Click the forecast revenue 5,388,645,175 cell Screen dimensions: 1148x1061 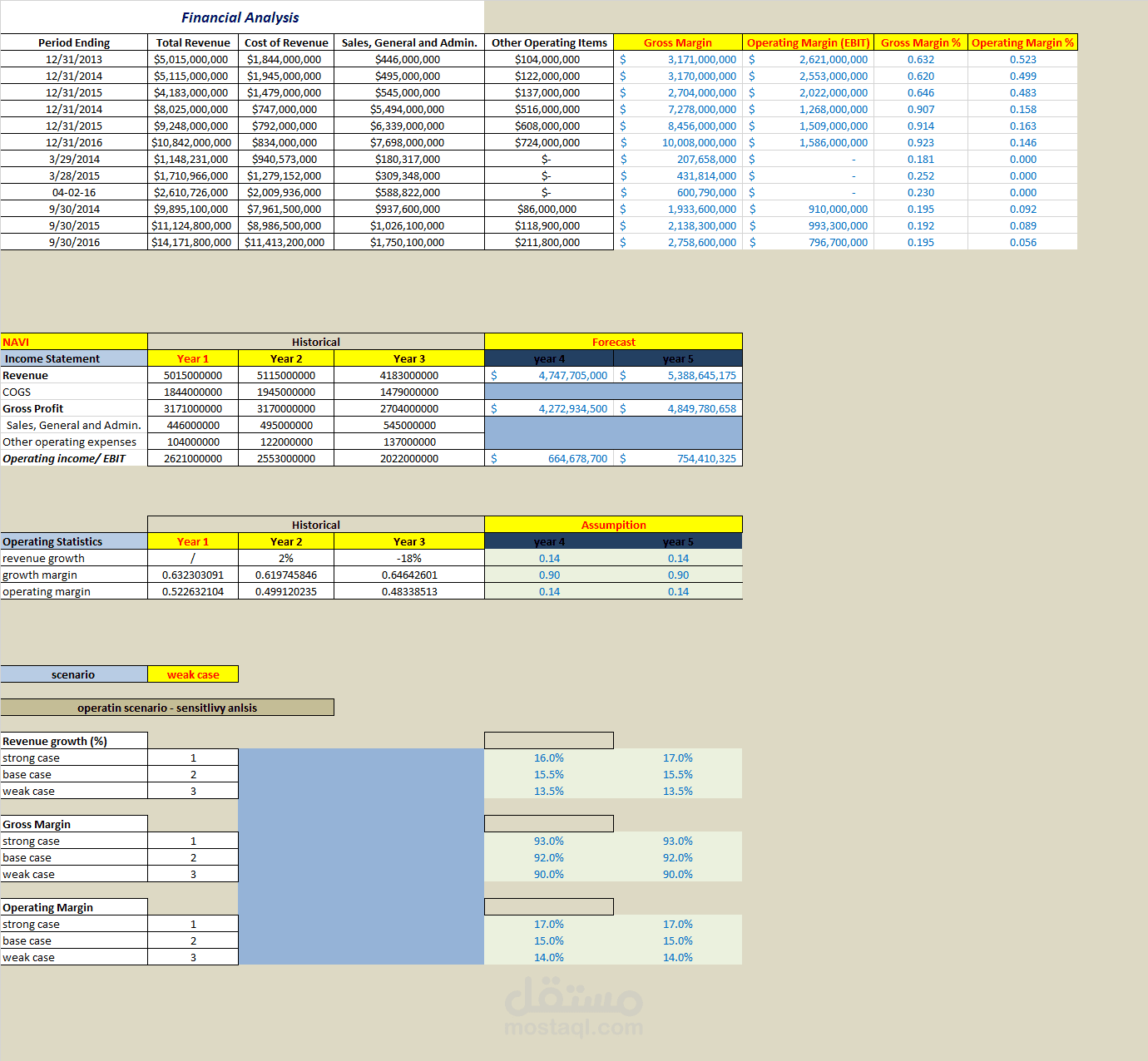[678, 375]
